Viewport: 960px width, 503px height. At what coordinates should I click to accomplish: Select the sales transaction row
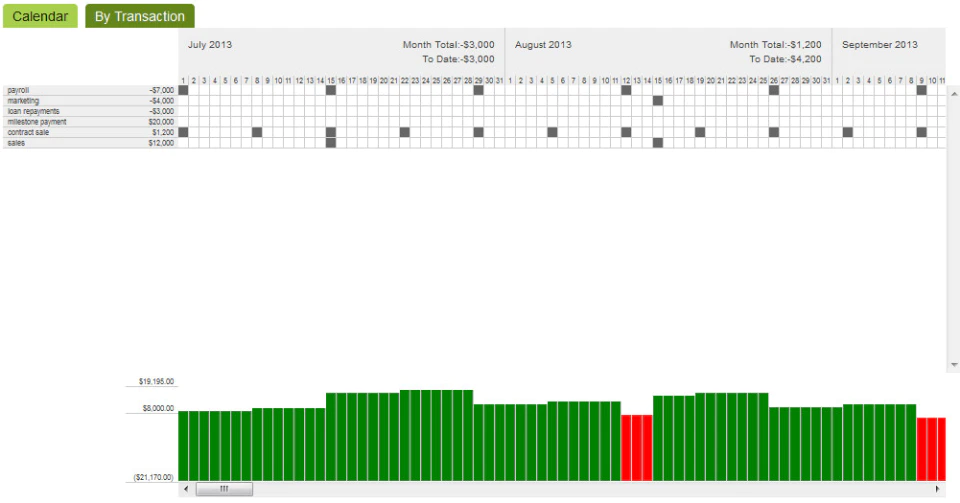[x=90, y=143]
